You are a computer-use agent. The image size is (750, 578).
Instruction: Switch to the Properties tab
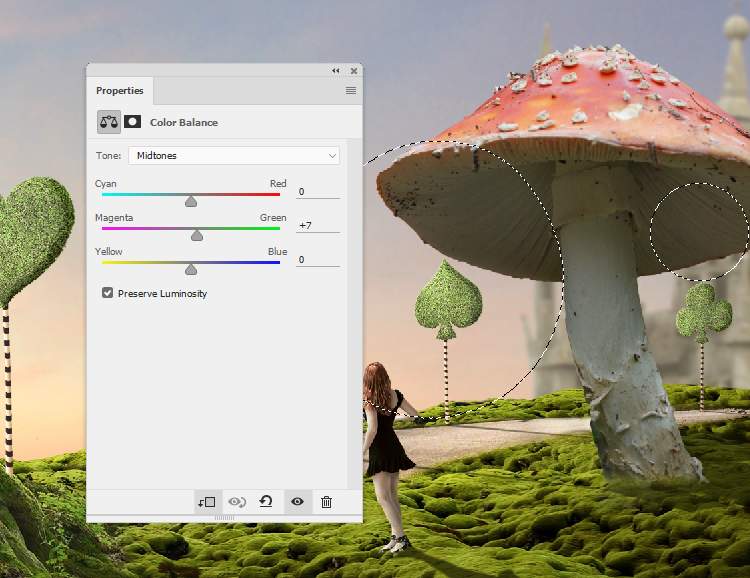[x=119, y=91]
